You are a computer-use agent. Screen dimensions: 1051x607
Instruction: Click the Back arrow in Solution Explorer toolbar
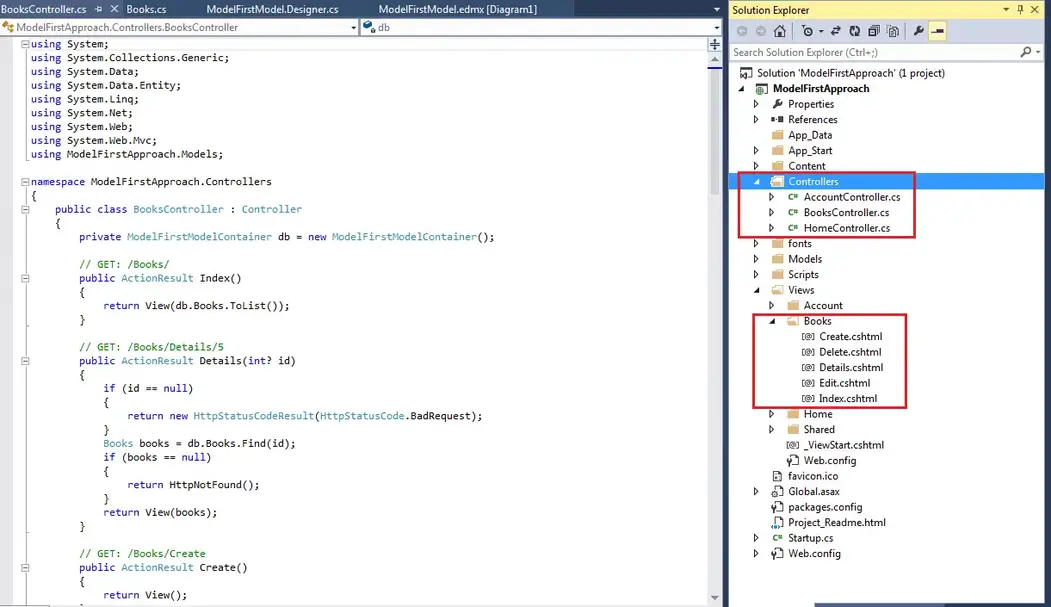pos(742,31)
